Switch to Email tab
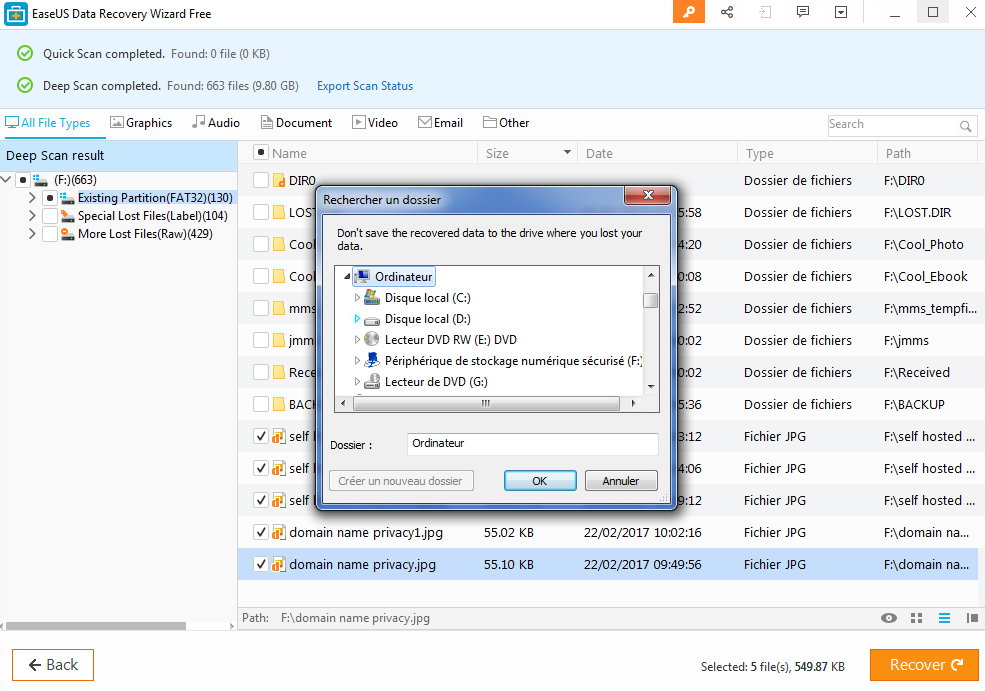Screen dimensions: 985x691 (441, 123)
